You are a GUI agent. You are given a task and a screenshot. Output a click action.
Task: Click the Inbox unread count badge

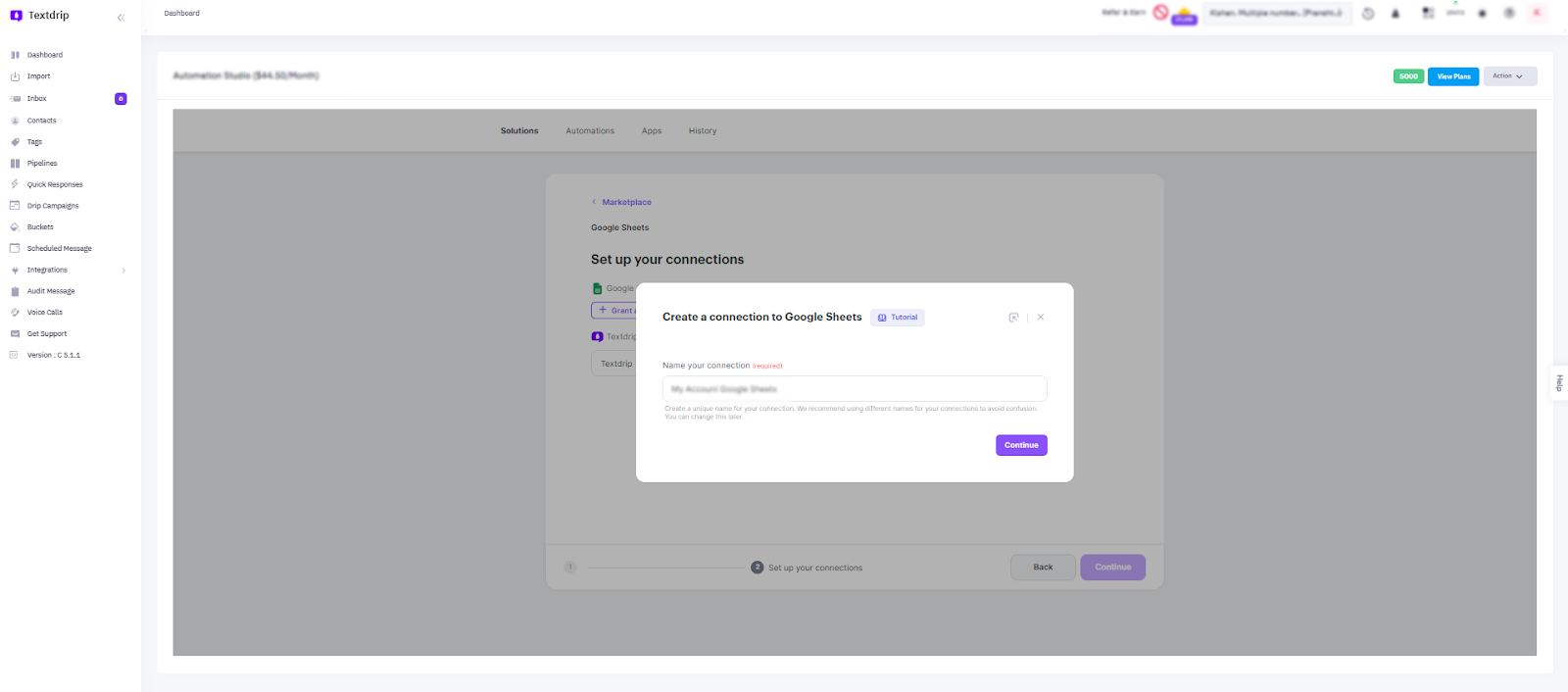click(x=121, y=99)
